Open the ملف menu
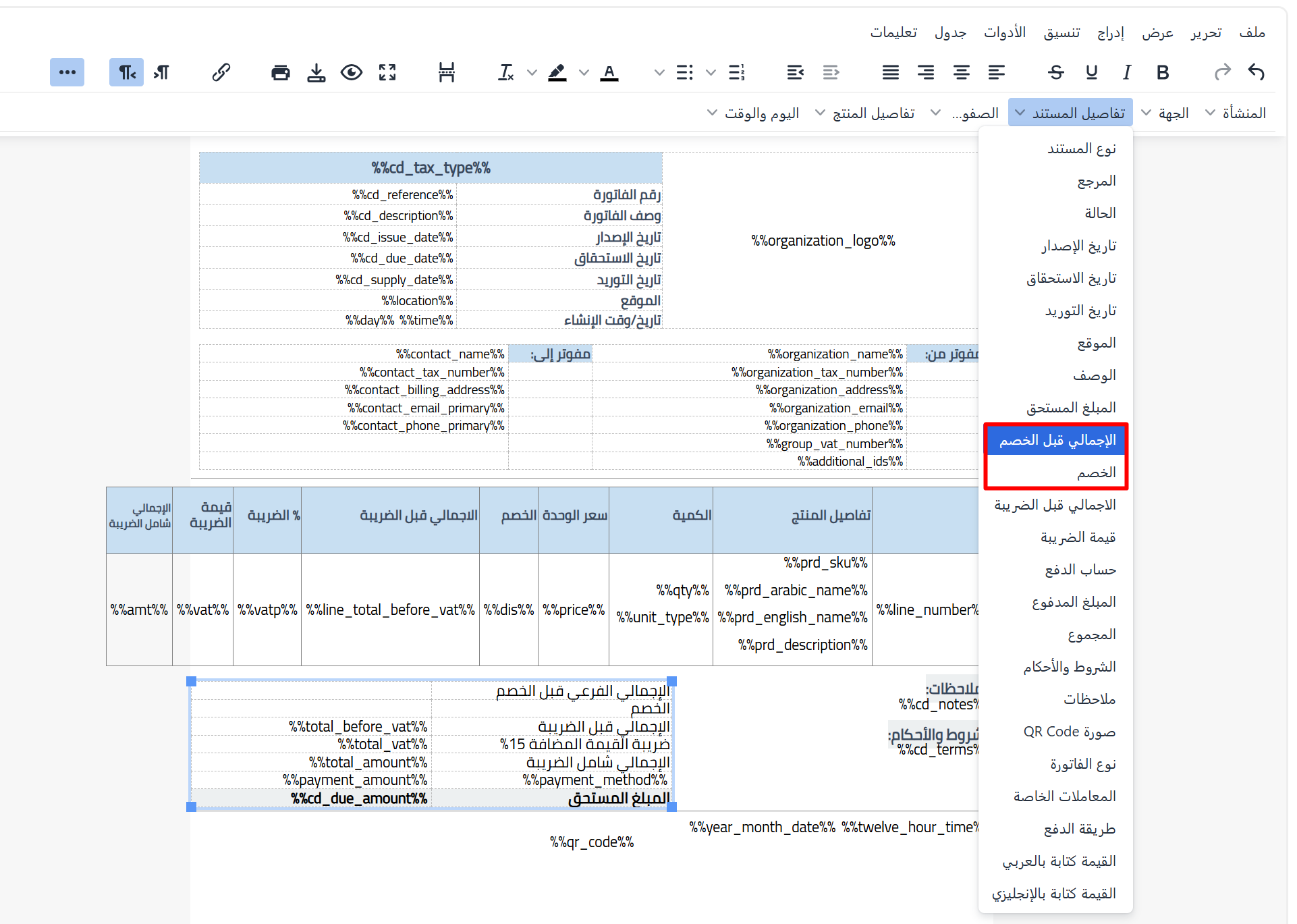Viewport: 1297px width, 924px height. 1252,32
